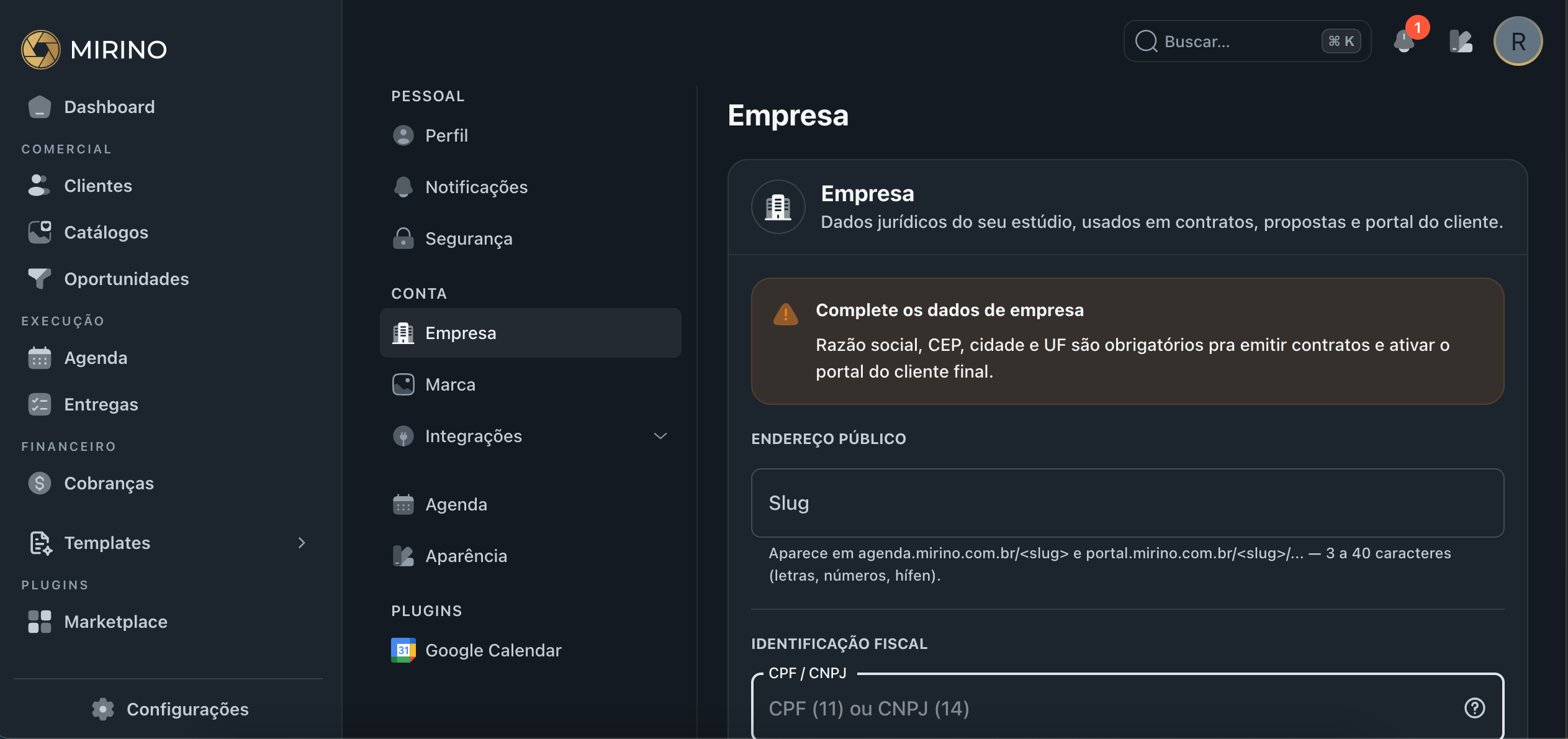The height and width of the screenshot is (739, 1568).
Task: Click the Empresa page heading
Action: point(788,116)
